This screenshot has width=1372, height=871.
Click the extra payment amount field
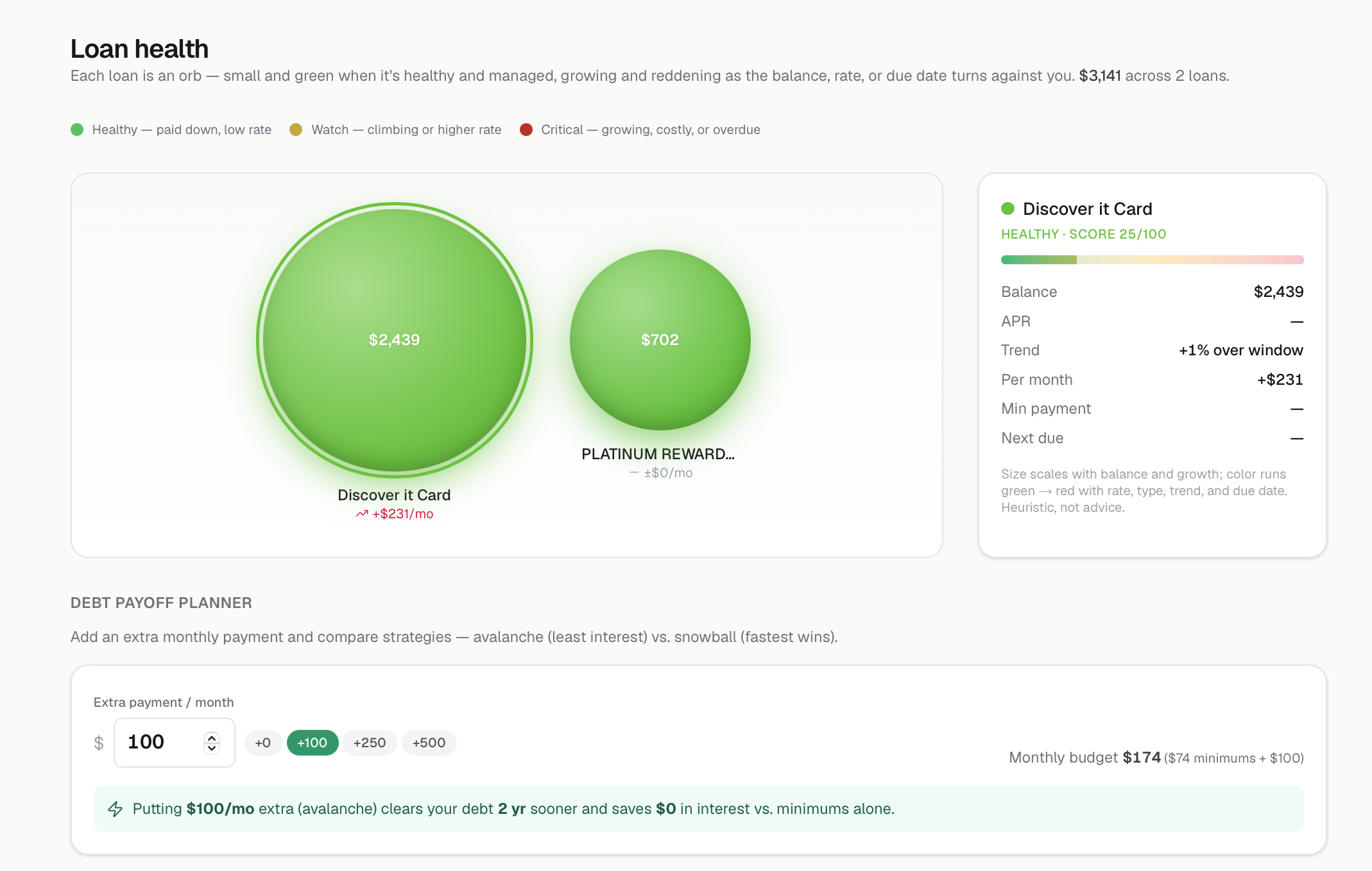tap(174, 742)
